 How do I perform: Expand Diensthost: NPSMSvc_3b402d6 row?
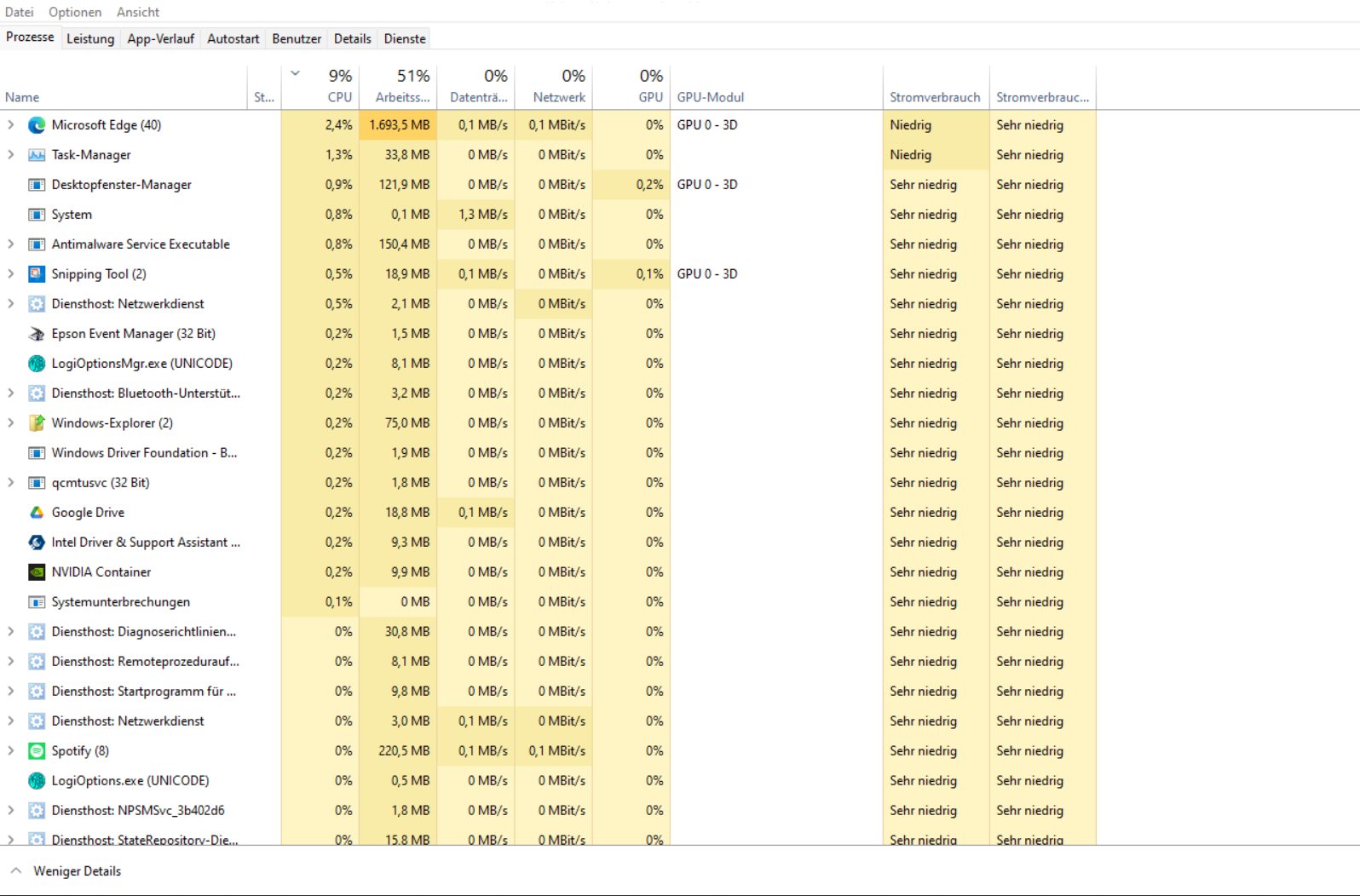pyautogui.click(x=10, y=811)
